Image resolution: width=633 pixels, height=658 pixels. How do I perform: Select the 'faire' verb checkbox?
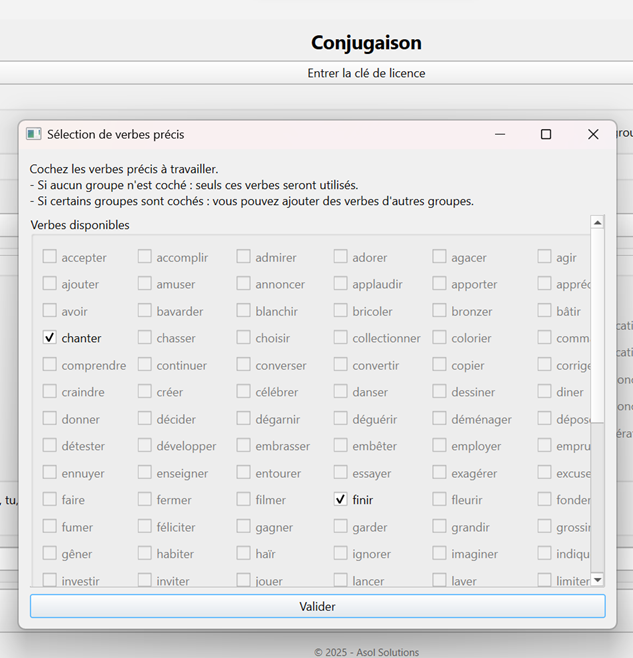tap(50, 499)
